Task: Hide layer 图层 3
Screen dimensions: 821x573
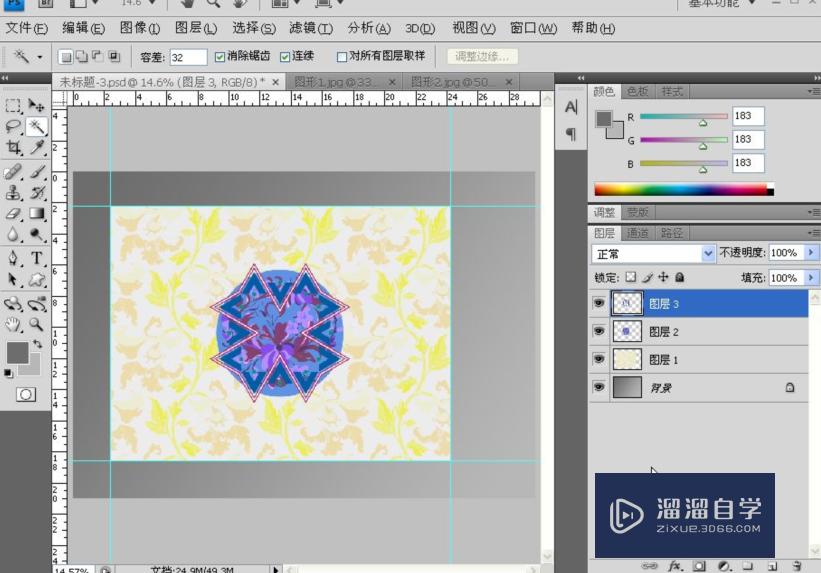Action: [x=599, y=303]
